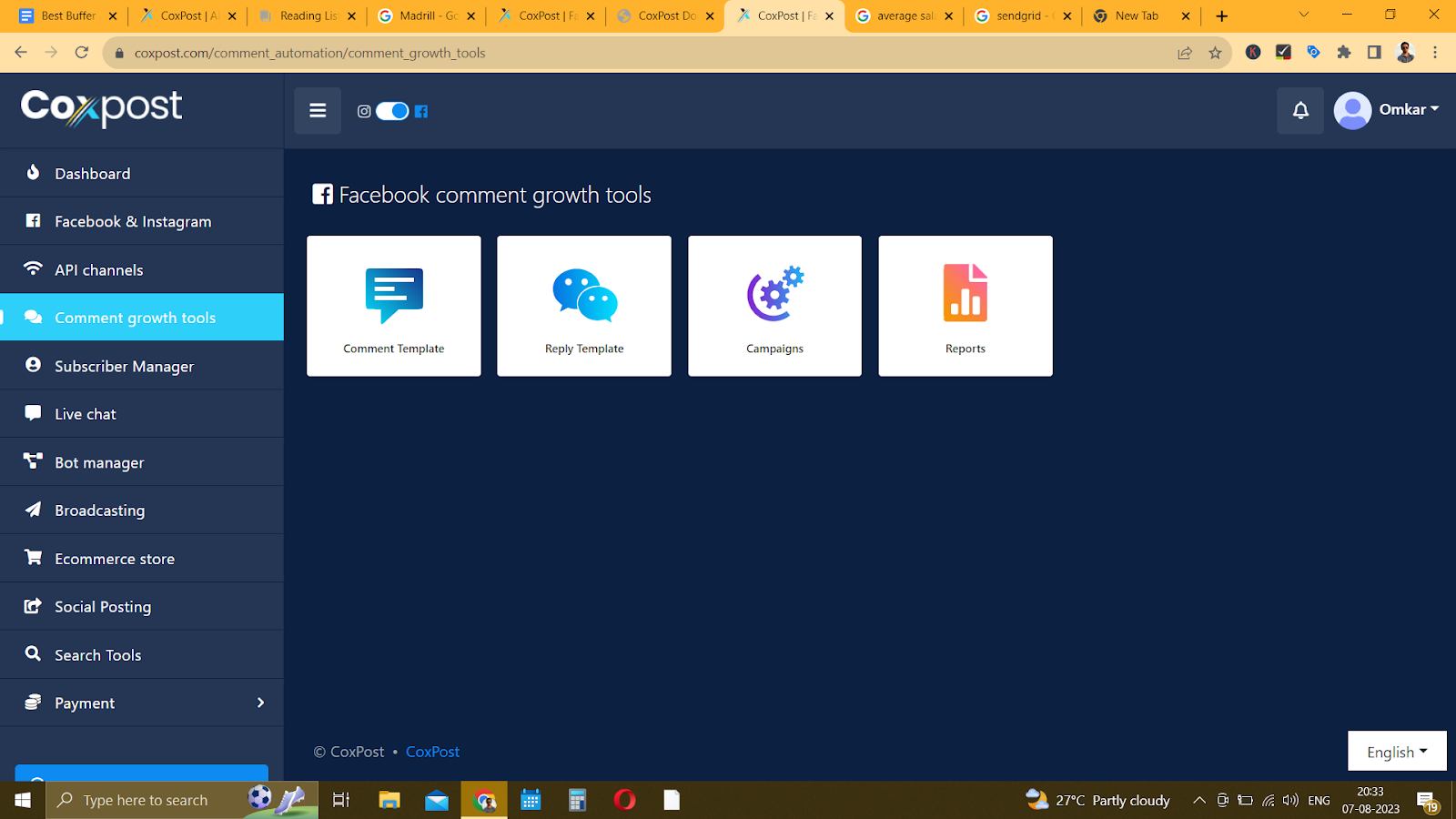Open Ecommerce store in sidebar
Image resolution: width=1456 pixels, height=819 pixels.
(x=142, y=559)
